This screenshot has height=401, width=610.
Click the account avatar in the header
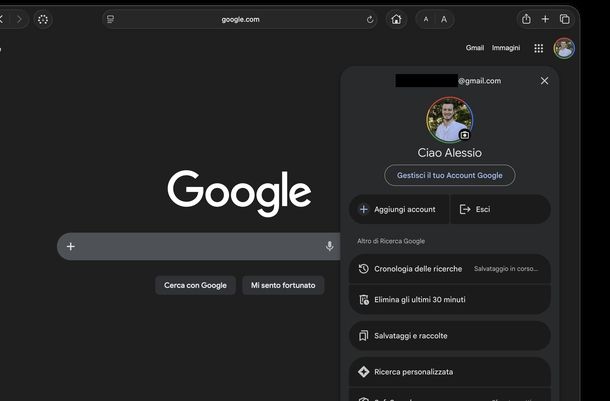(x=564, y=48)
